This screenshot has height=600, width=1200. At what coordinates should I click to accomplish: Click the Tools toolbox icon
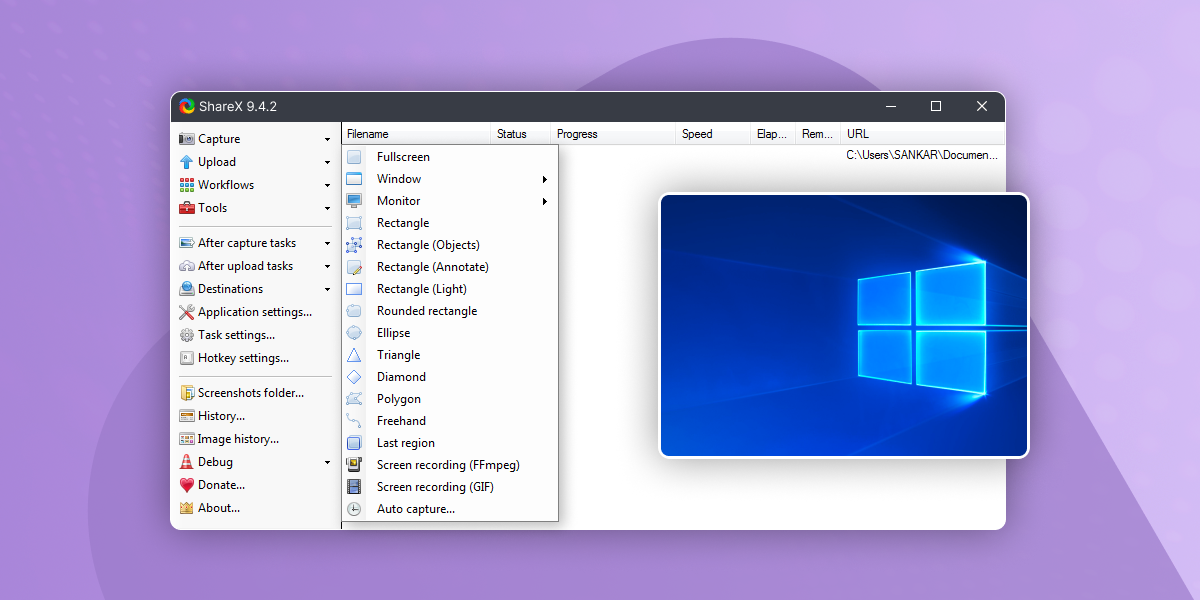(186, 208)
